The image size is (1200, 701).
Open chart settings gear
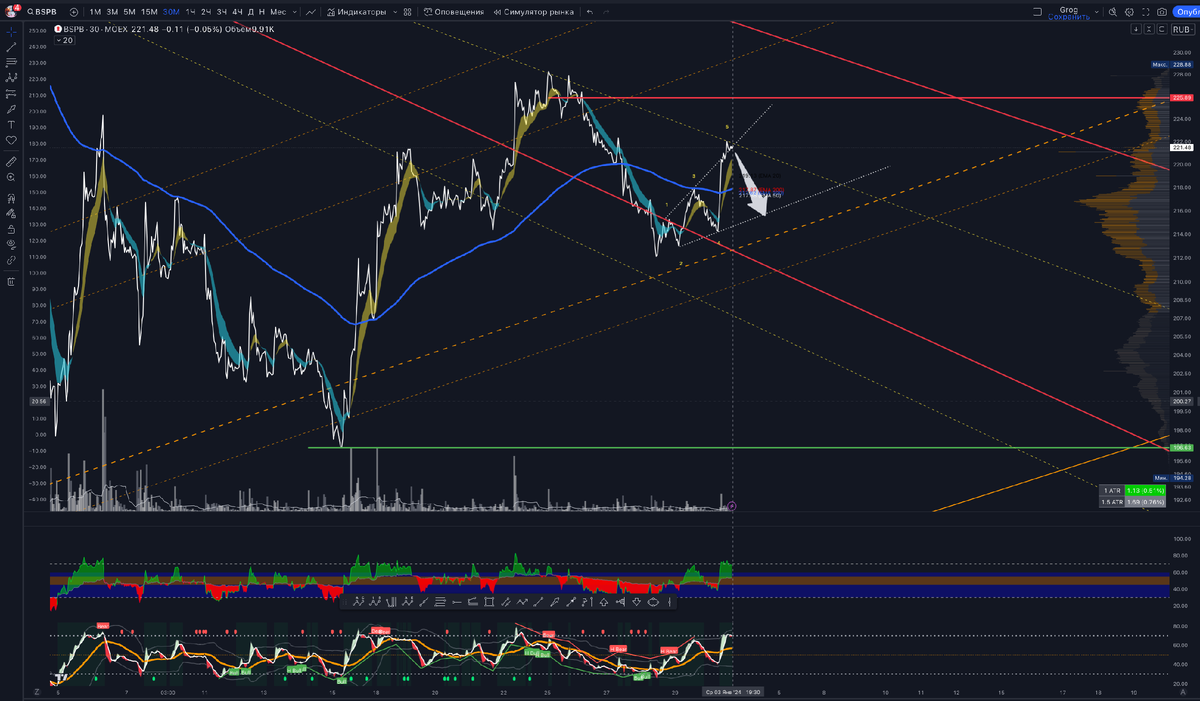1129,12
